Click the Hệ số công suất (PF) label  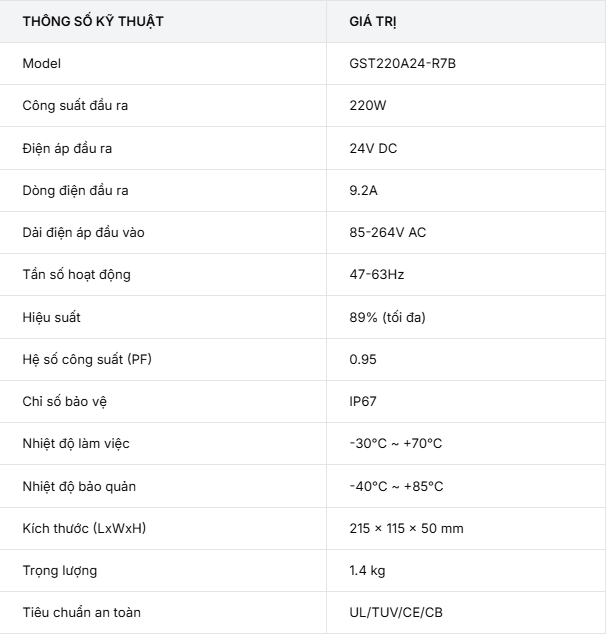[87, 359]
